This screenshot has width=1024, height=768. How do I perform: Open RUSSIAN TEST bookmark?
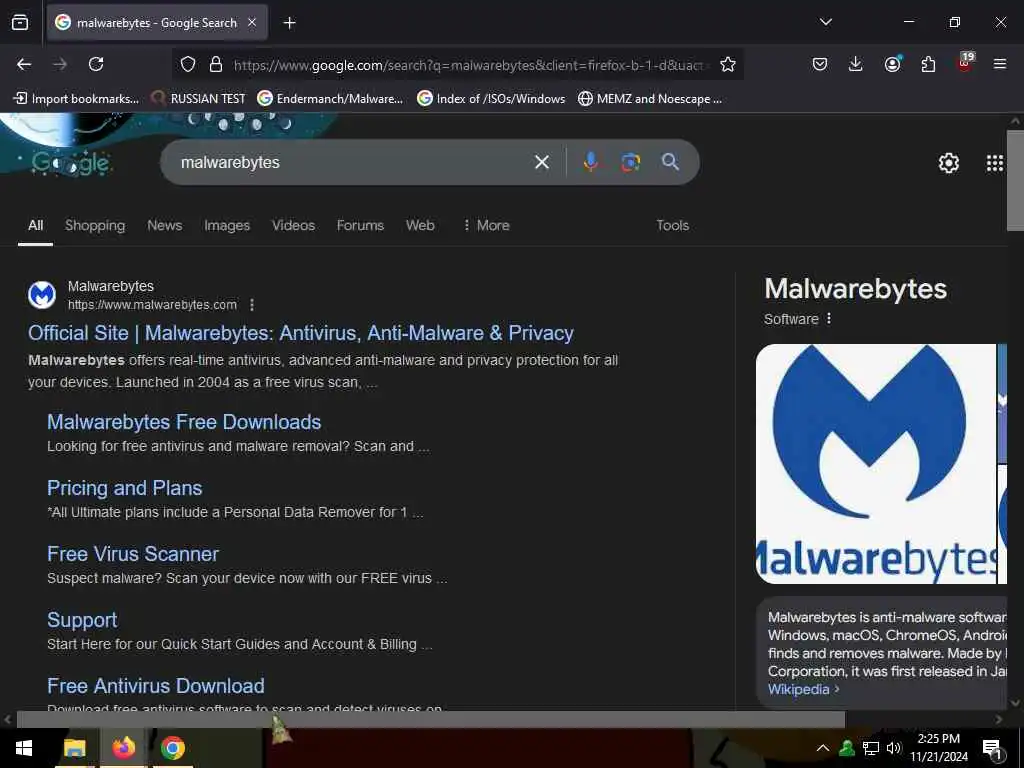(x=199, y=99)
